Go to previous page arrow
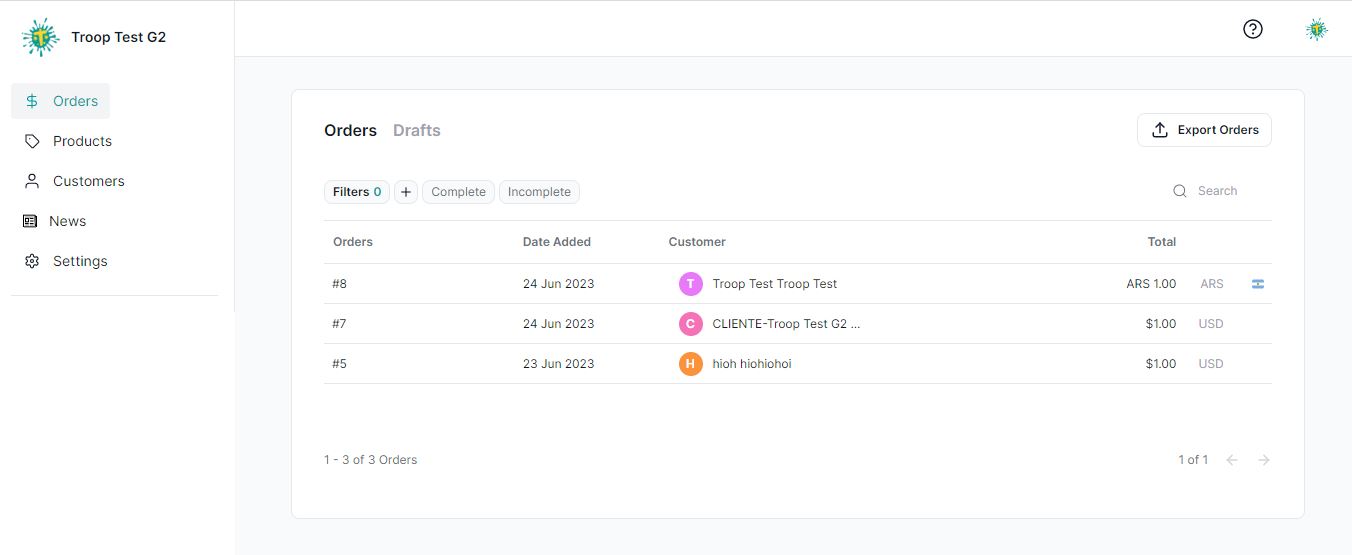 (1232, 460)
